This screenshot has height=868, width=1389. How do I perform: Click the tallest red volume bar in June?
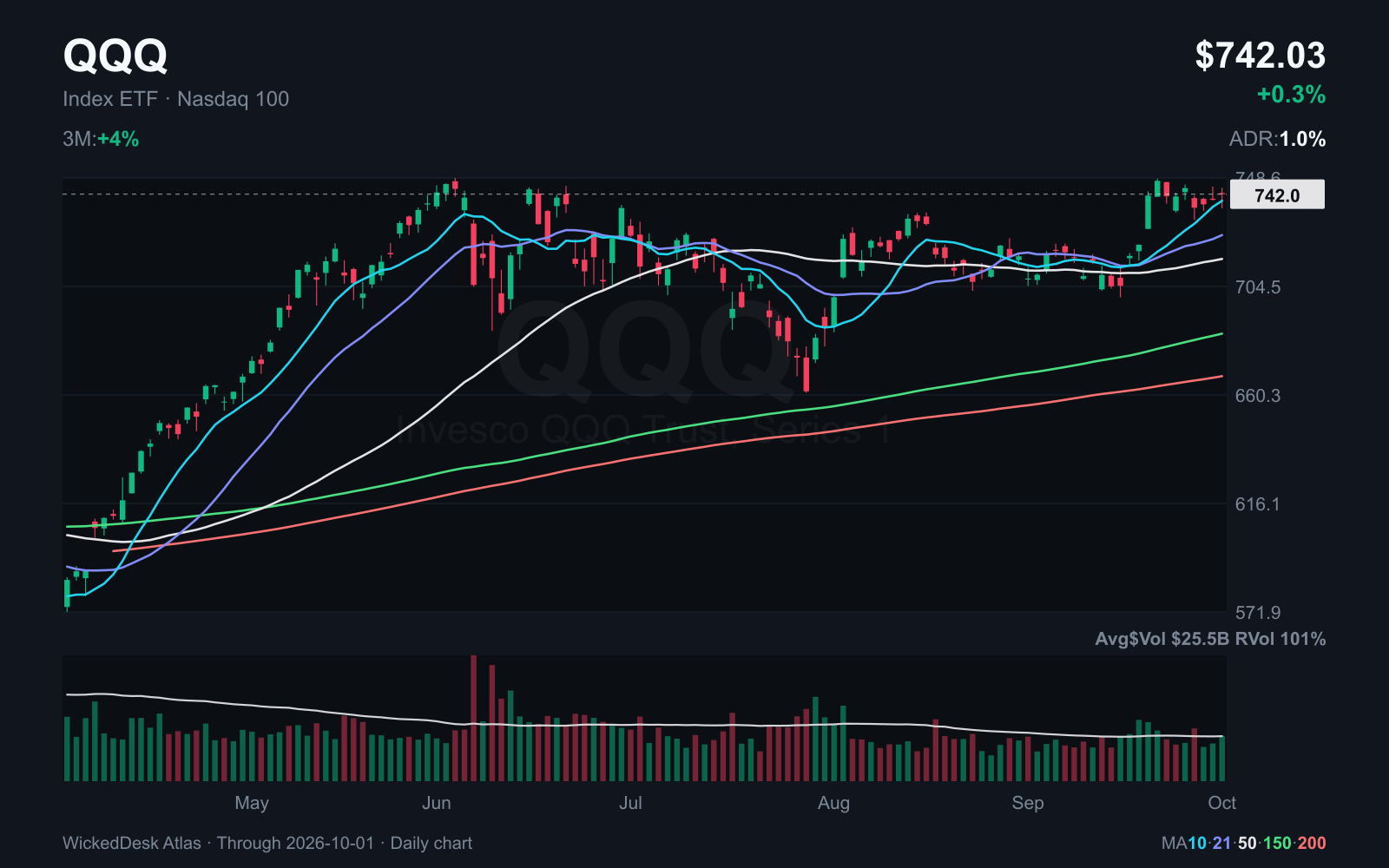(x=473, y=719)
